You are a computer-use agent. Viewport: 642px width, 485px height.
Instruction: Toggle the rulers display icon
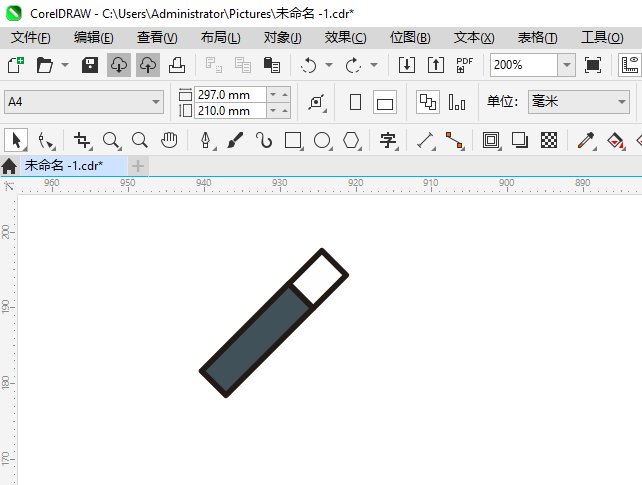[630, 65]
